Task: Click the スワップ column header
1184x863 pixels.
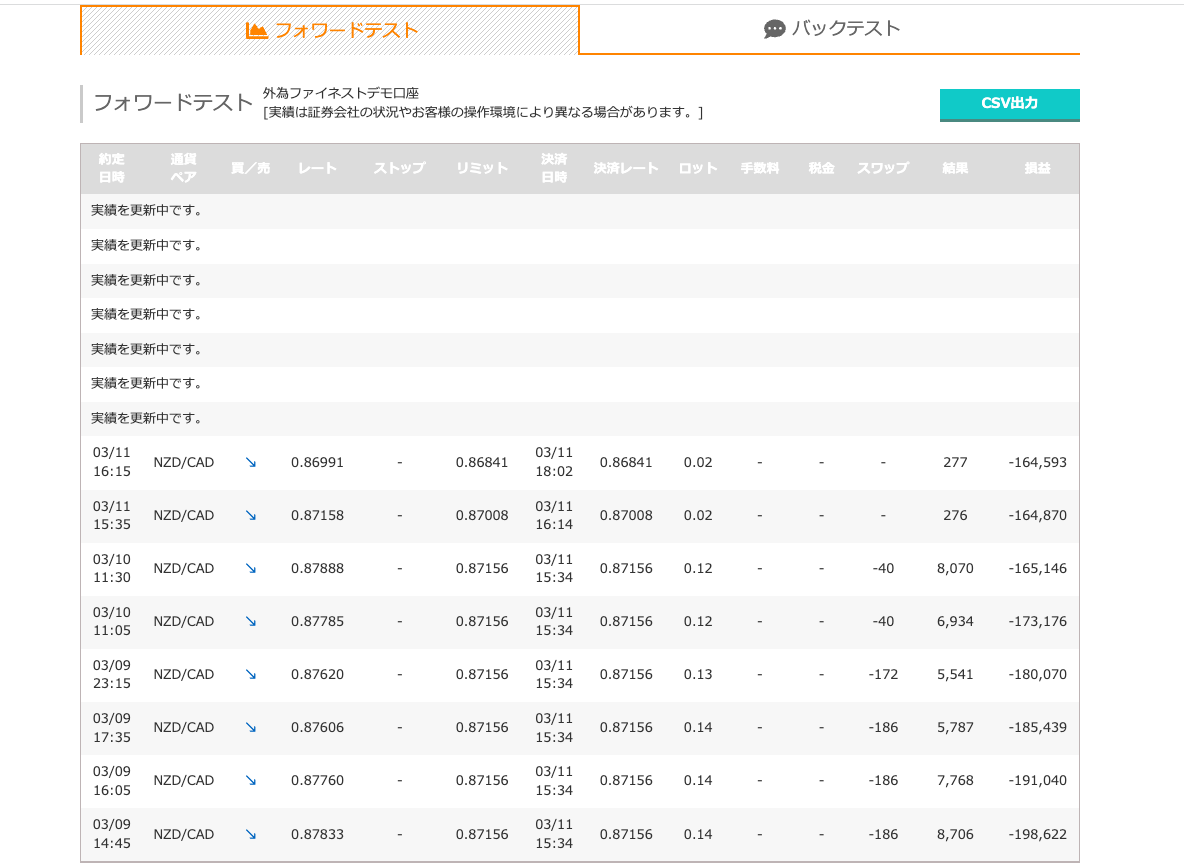Action: (x=882, y=169)
